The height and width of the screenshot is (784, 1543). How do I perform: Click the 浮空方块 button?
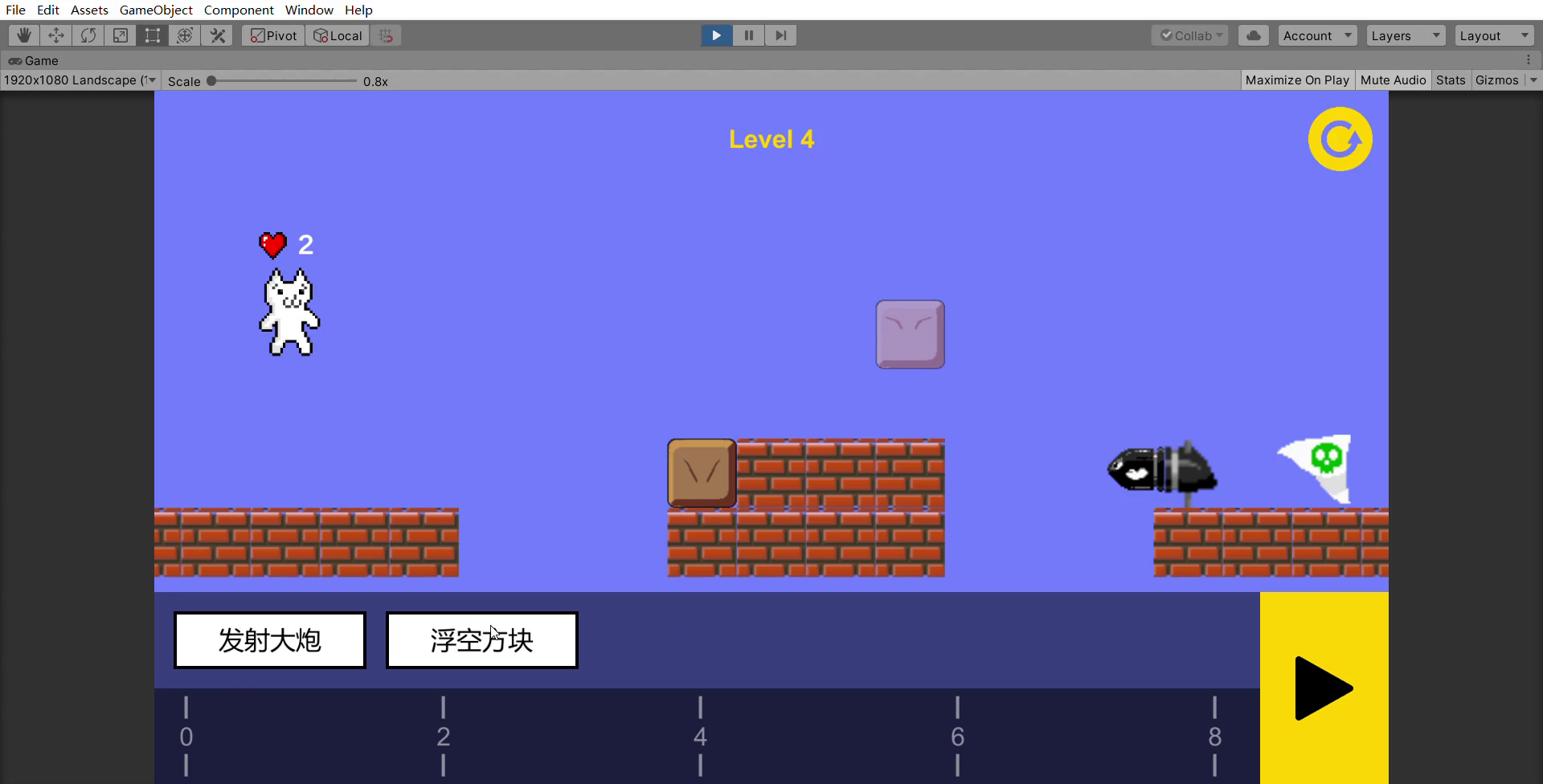[481, 640]
